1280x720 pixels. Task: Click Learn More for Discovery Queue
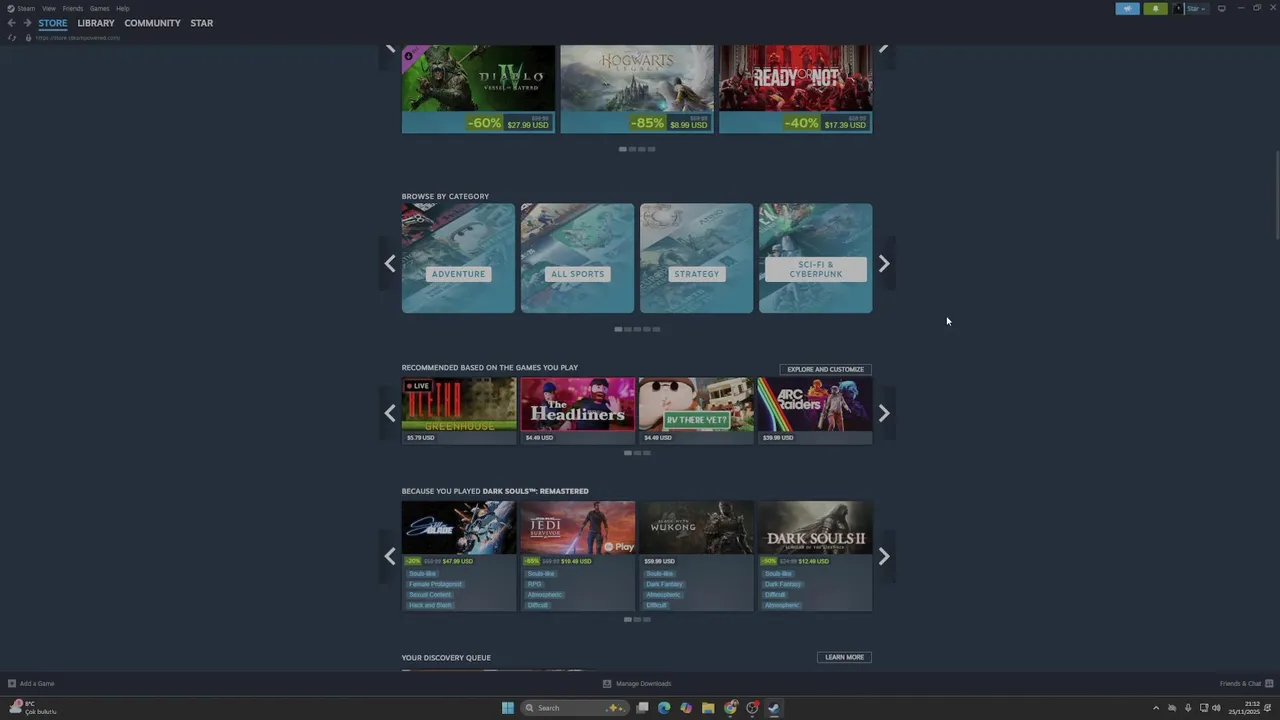pos(844,657)
